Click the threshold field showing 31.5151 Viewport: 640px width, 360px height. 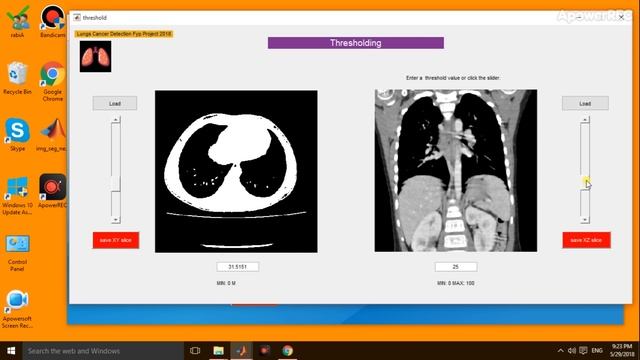click(238, 267)
